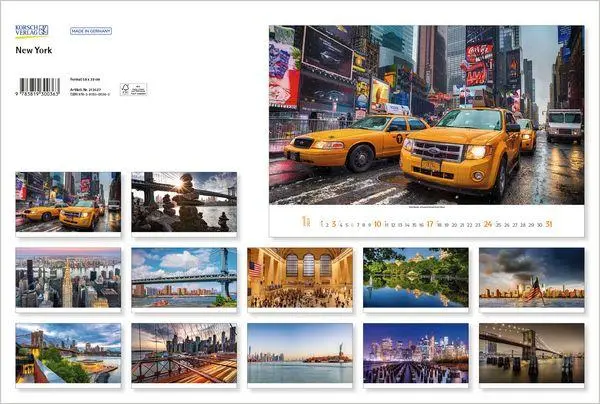Viewport: 600px width, 404px height.
Task: Click date 24 on the calendar strip
Action: [488, 224]
